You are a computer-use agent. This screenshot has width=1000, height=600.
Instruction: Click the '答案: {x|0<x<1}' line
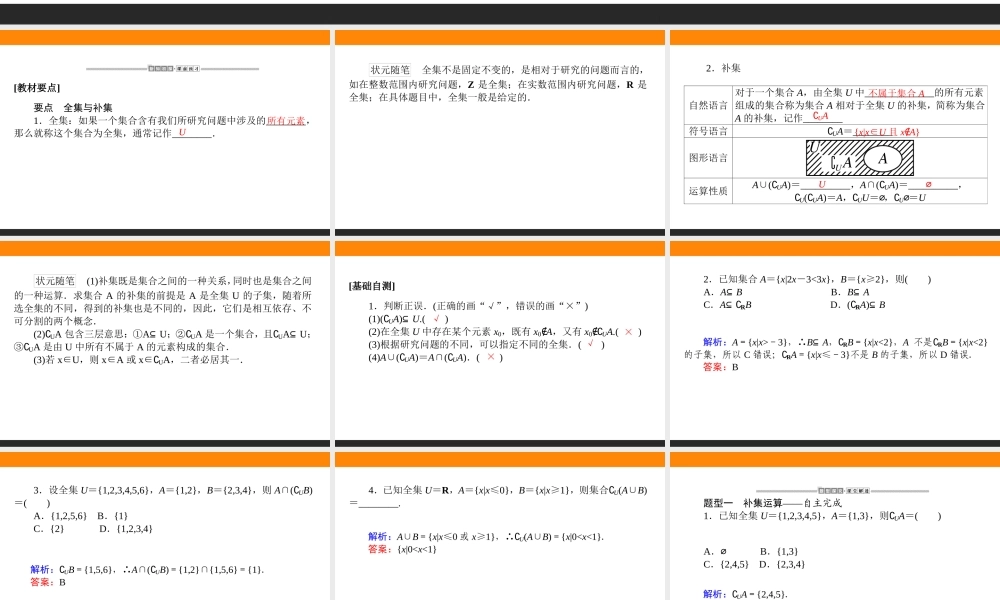[x=402, y=550]
